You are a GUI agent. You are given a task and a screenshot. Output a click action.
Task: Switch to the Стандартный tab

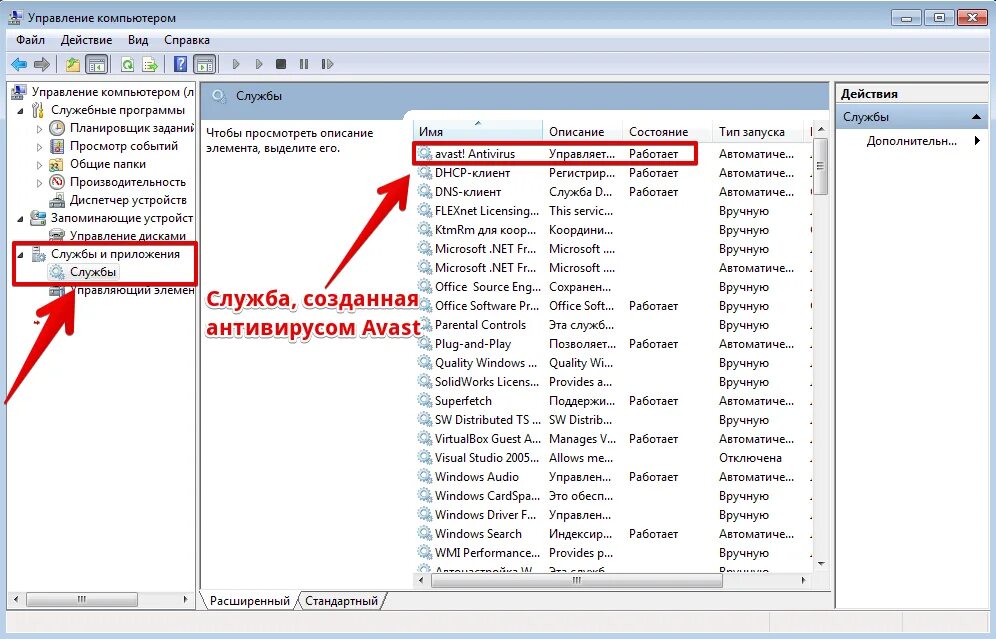click(x=341, y=600)
